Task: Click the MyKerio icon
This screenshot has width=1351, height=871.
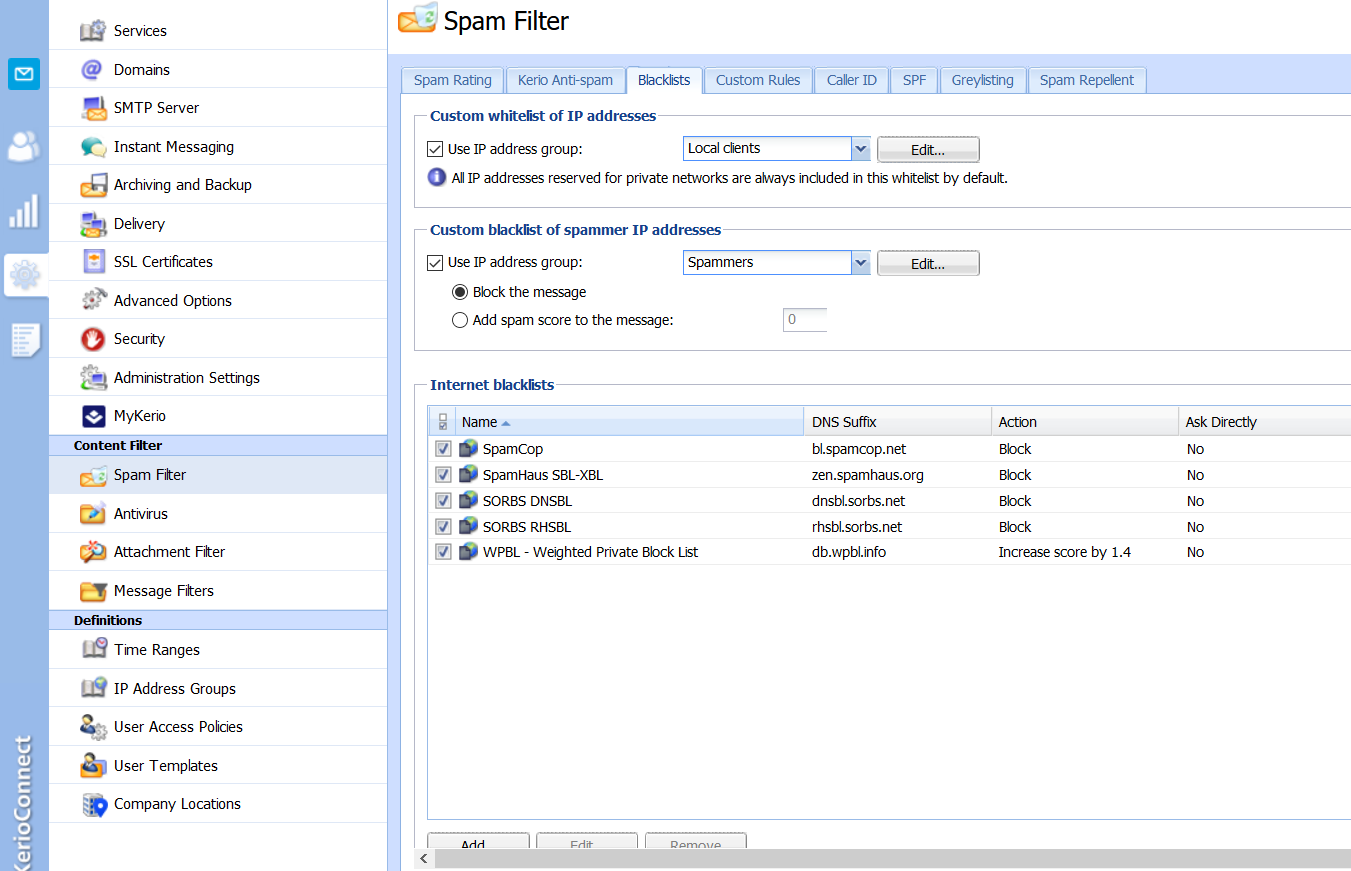Action: click(94, 416)
